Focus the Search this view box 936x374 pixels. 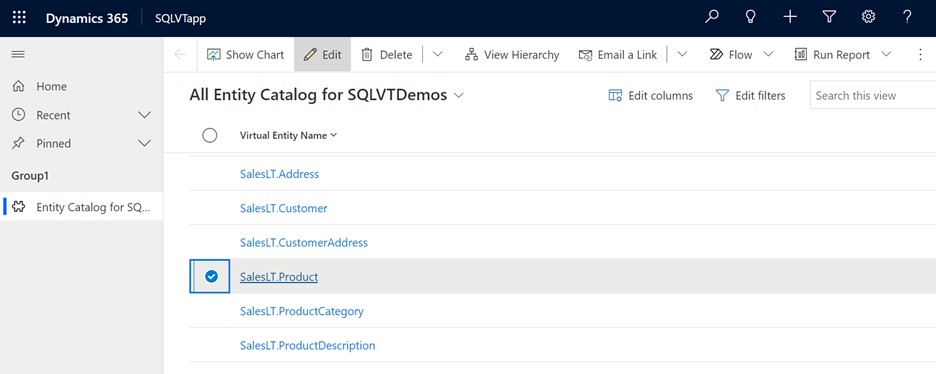[x=873, y=95]
